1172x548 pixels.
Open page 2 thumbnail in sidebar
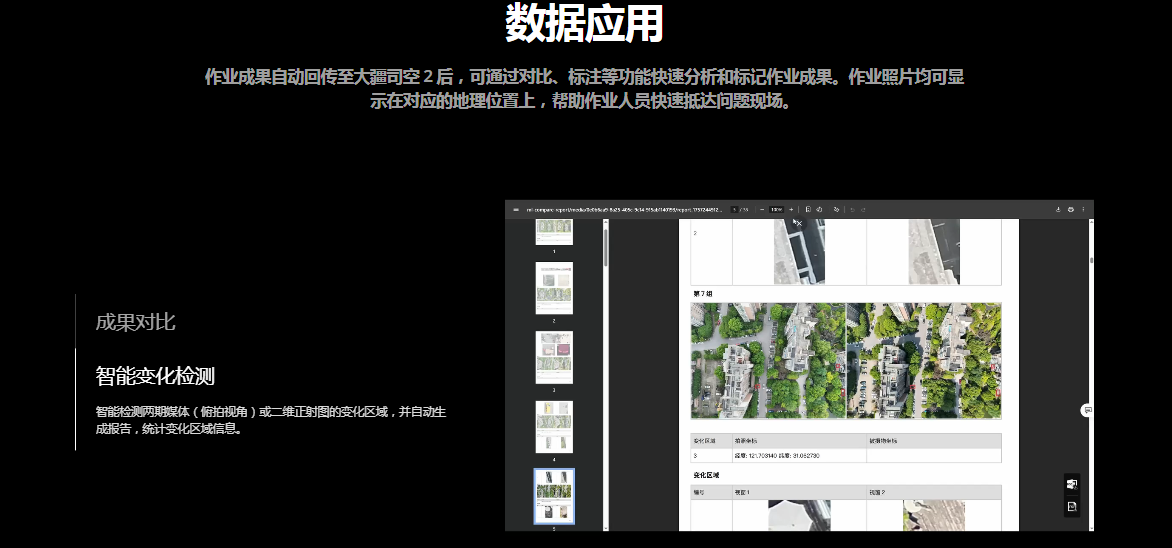click(x=554, y=288)
